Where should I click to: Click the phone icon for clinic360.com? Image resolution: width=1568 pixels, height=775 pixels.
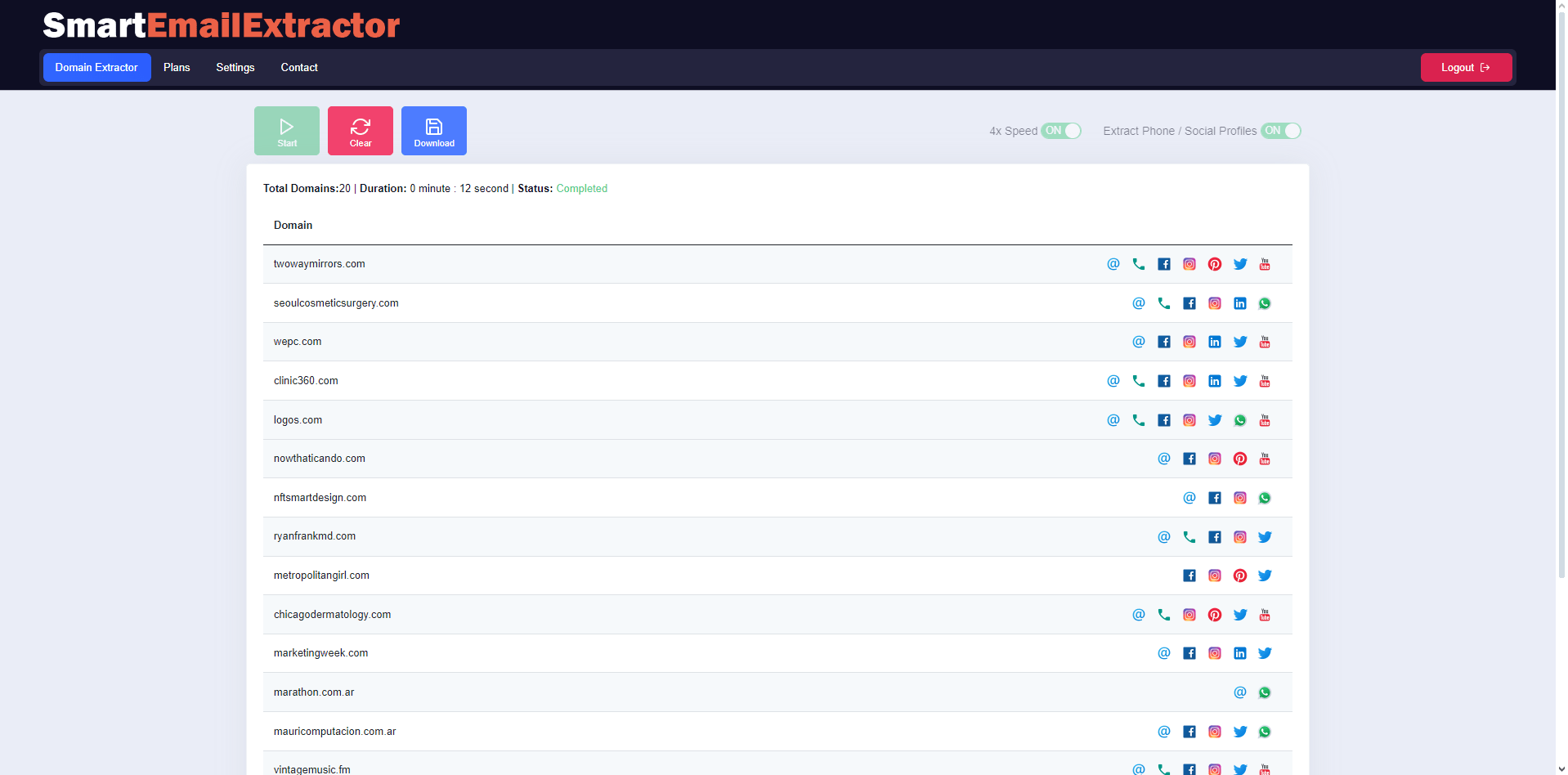point(1138,381)
